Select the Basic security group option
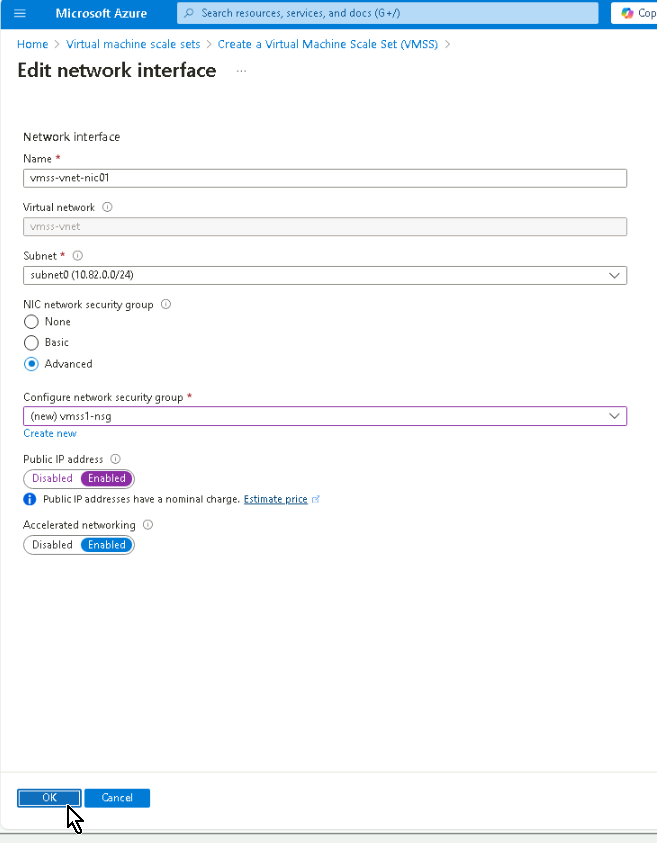The image size is (657, 843). [x=32, y=343]
